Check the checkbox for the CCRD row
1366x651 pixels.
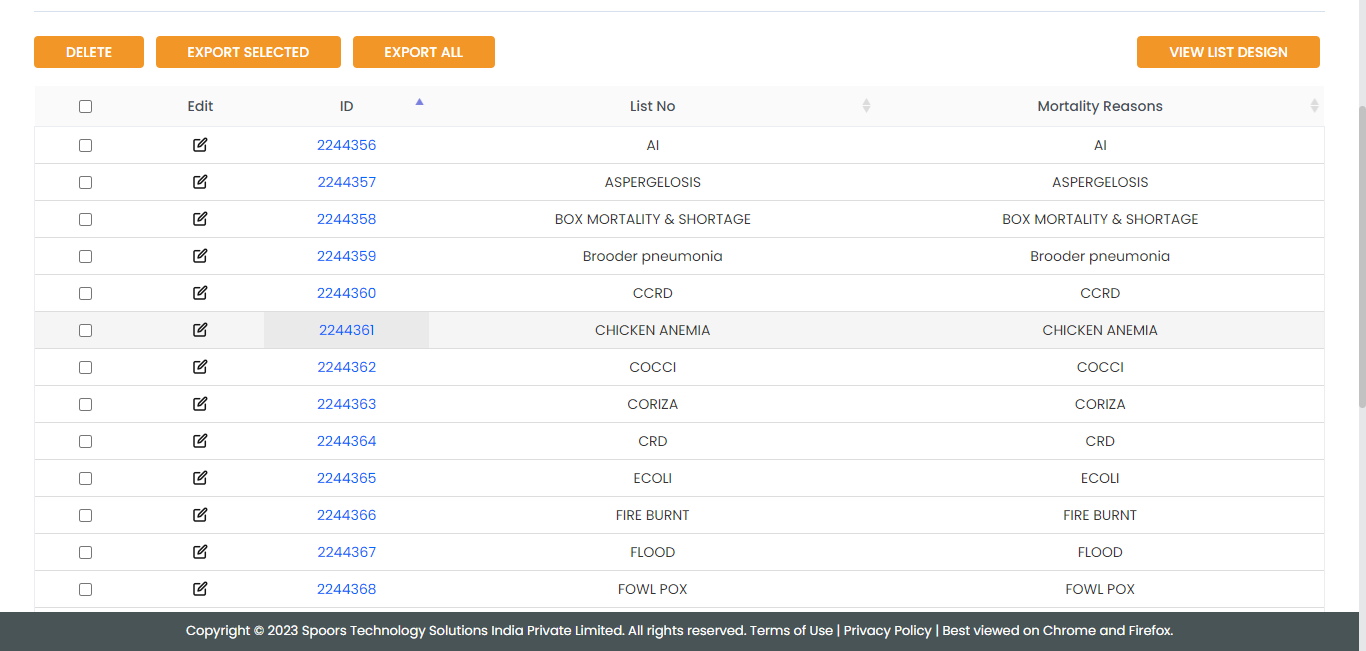85,293
